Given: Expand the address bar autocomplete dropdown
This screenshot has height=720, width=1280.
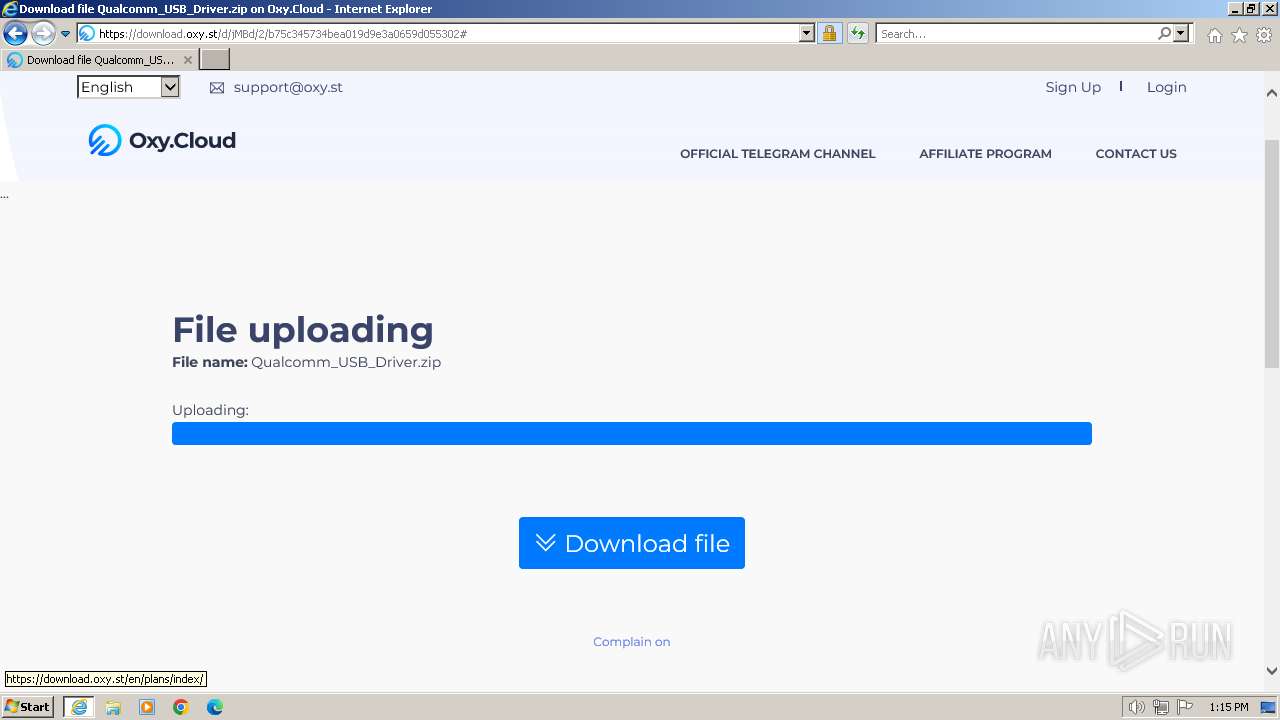Looking at the screenshot, I should click(807, 34).
